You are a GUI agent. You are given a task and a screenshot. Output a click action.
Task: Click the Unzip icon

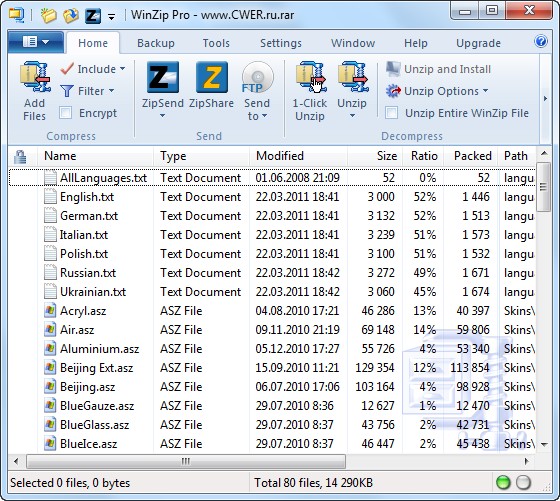(x=352, y=77)
